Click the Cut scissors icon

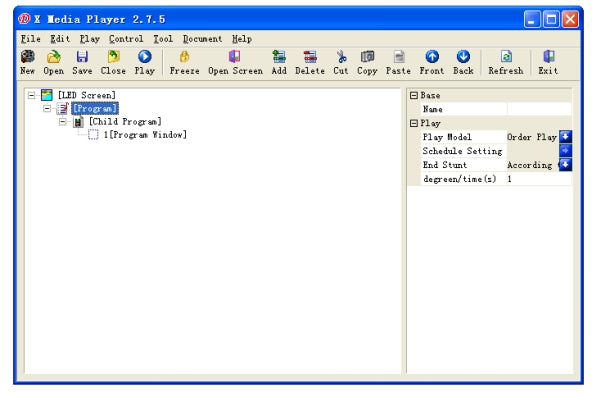(x=341, y=57)
